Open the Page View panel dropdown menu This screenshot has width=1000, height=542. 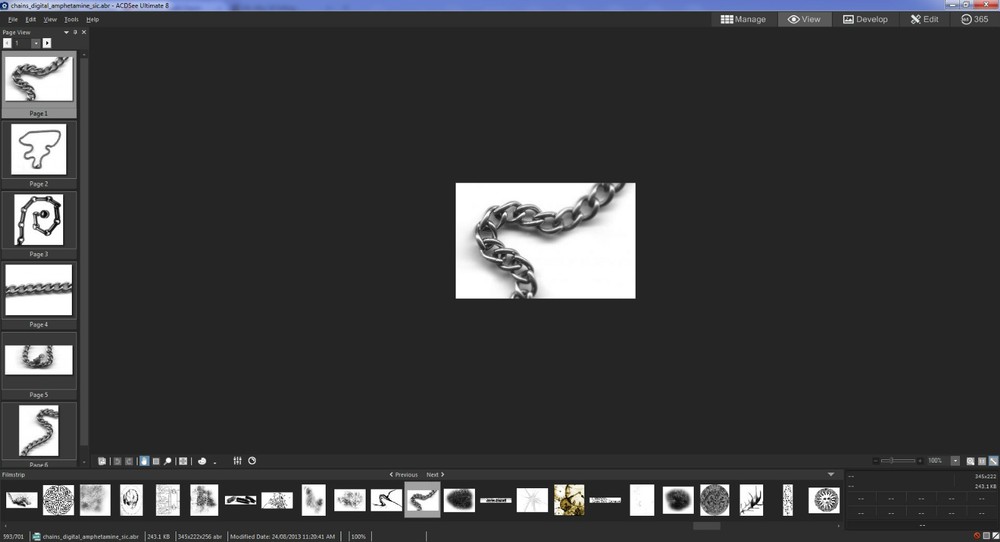coord(66,32)
